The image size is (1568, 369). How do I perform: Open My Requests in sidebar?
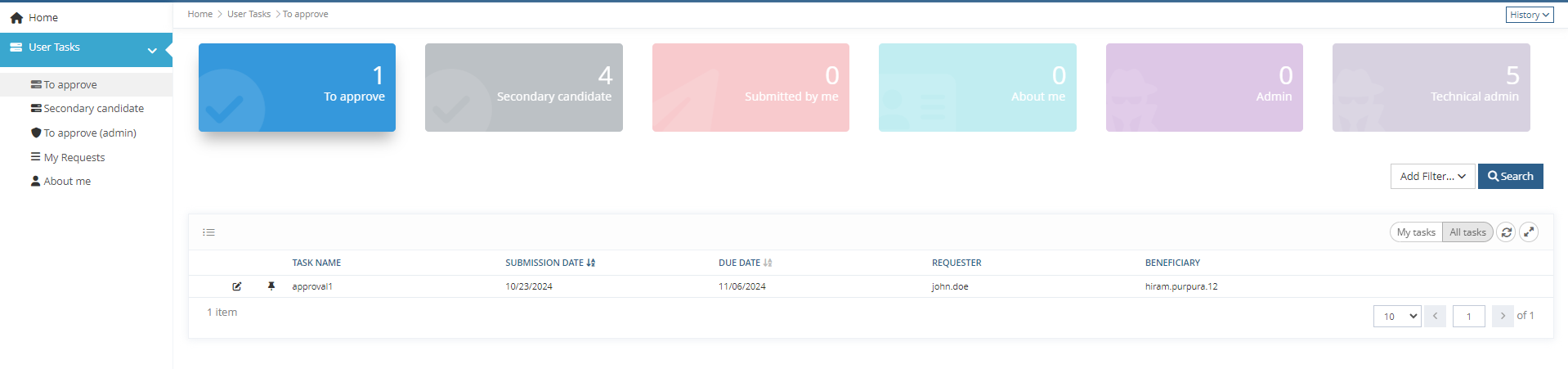(x=74, y=157)
